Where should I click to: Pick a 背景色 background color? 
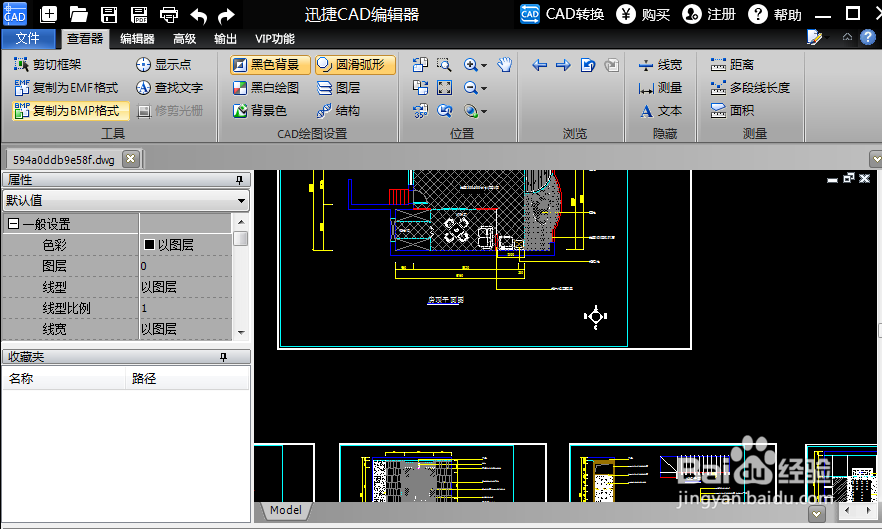[260, 111]
